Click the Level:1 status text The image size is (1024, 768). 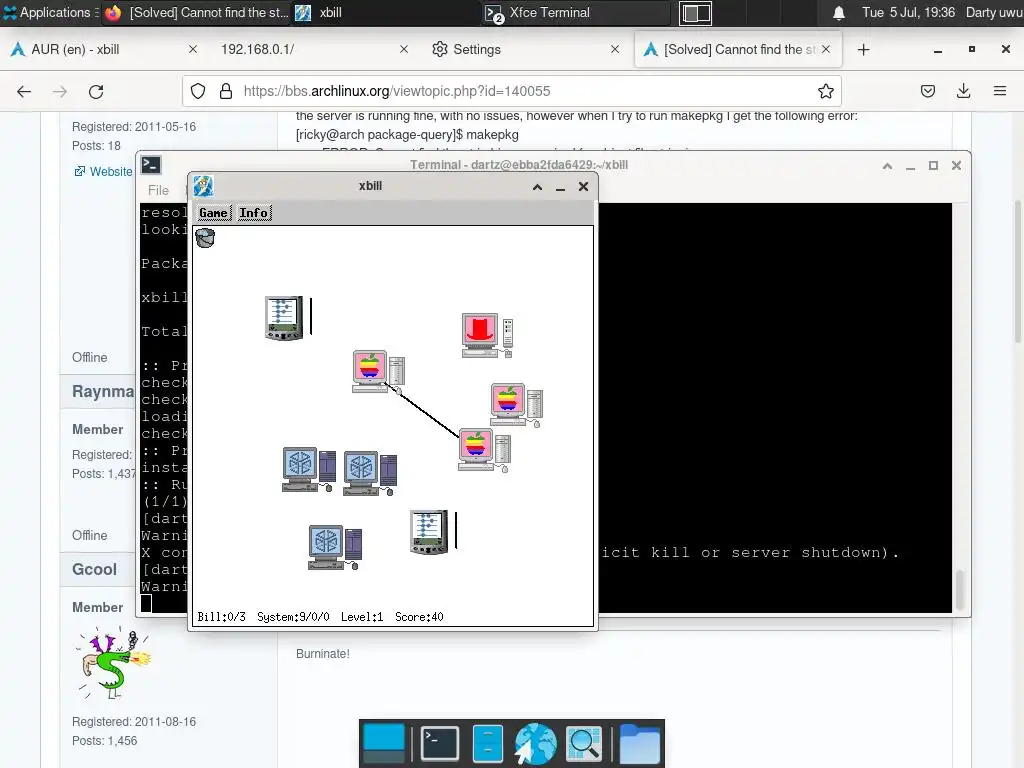[x=362, y=617]
